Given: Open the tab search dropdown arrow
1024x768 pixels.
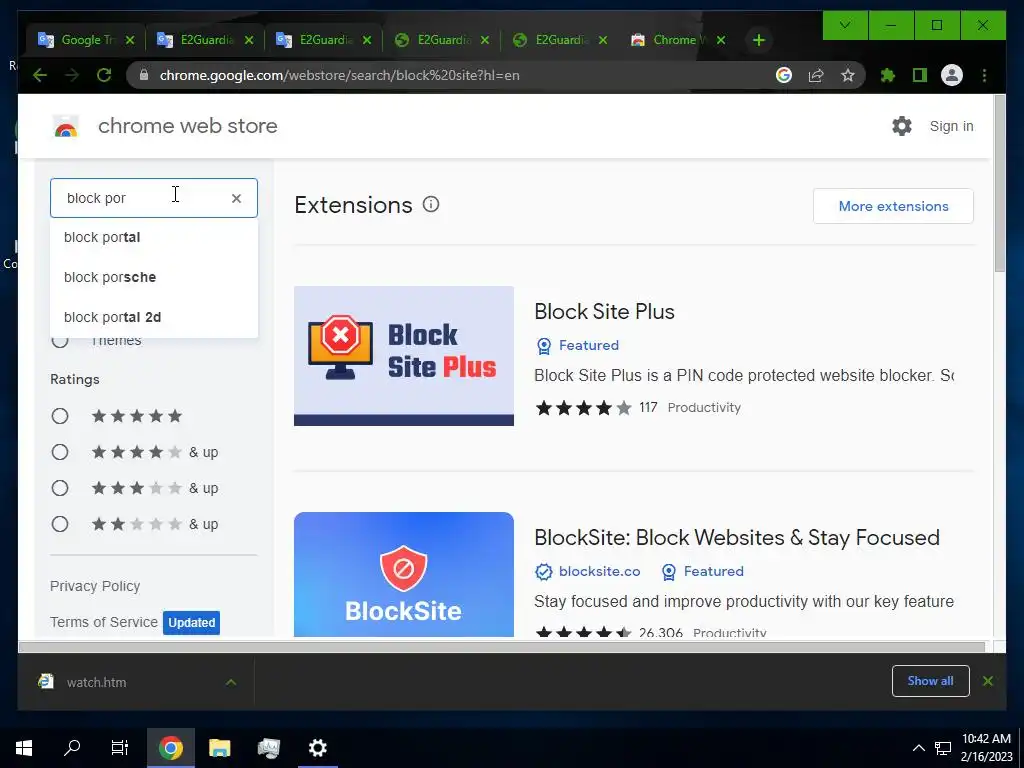Looking at the screenshot, I should (844, 25).
